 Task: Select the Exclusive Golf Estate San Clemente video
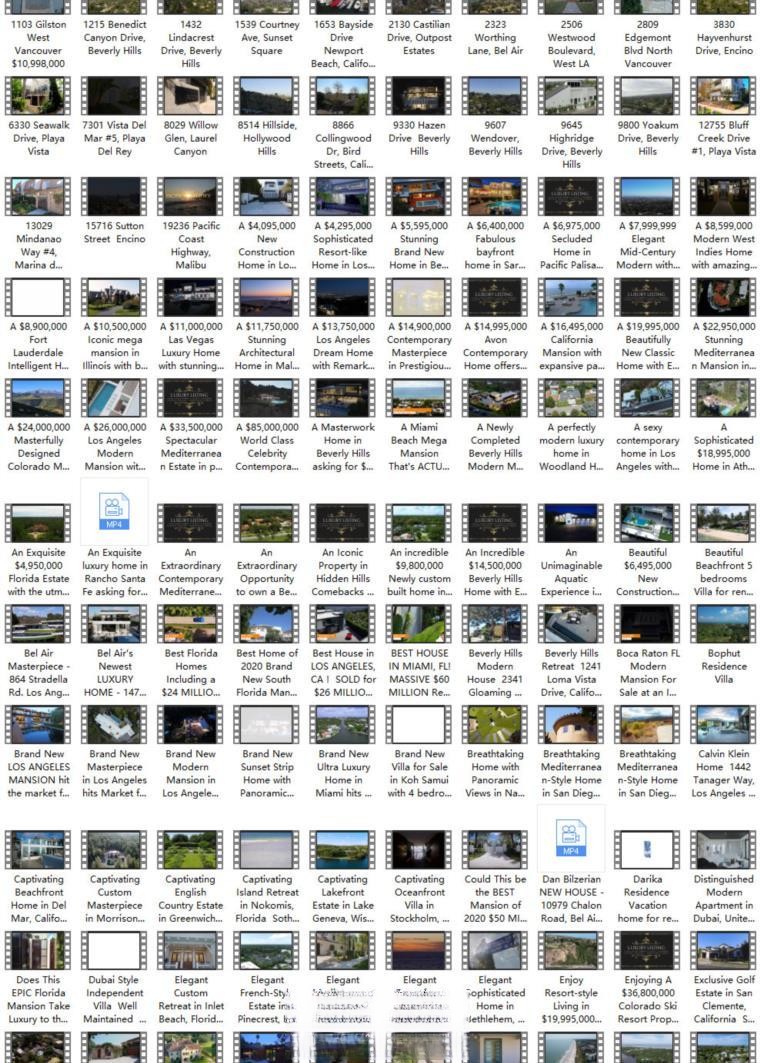[723, 951]
